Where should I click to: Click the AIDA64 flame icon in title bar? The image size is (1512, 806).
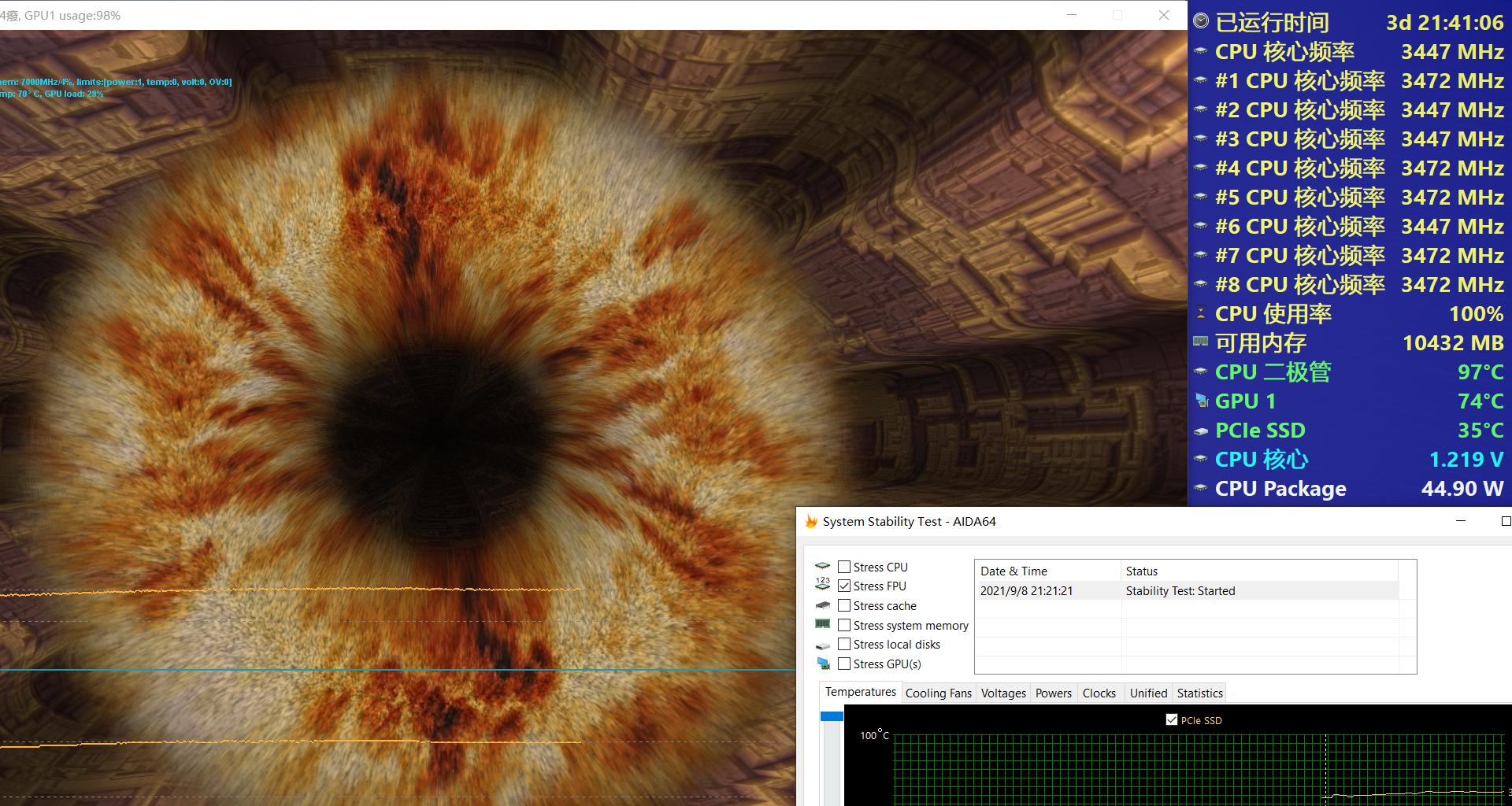point(810,521)
